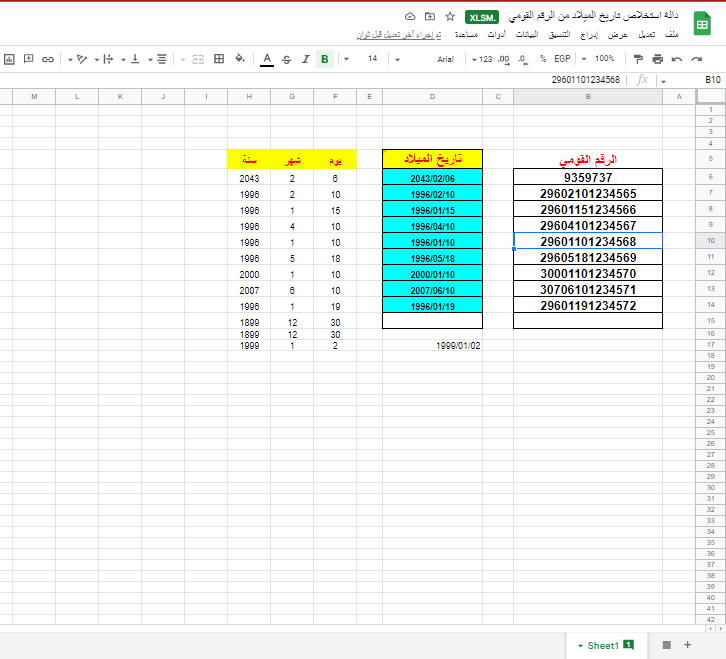Select the paint format tool
Image resolution: width=726 pixels, height=659 pixels.
[638, 59]
